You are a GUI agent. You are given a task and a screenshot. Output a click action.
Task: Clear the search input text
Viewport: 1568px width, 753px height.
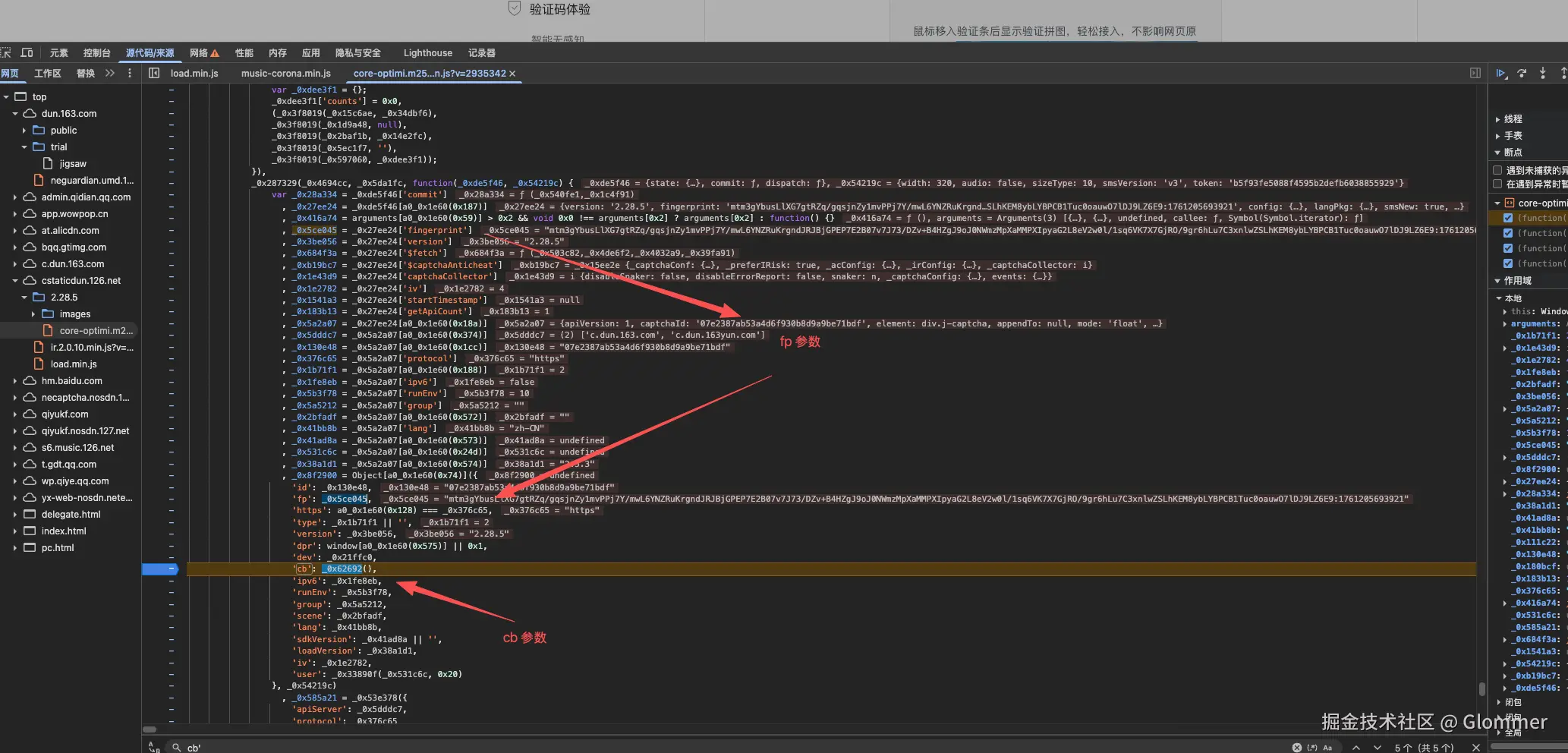pyautogui.click(x=1297, y=748)
